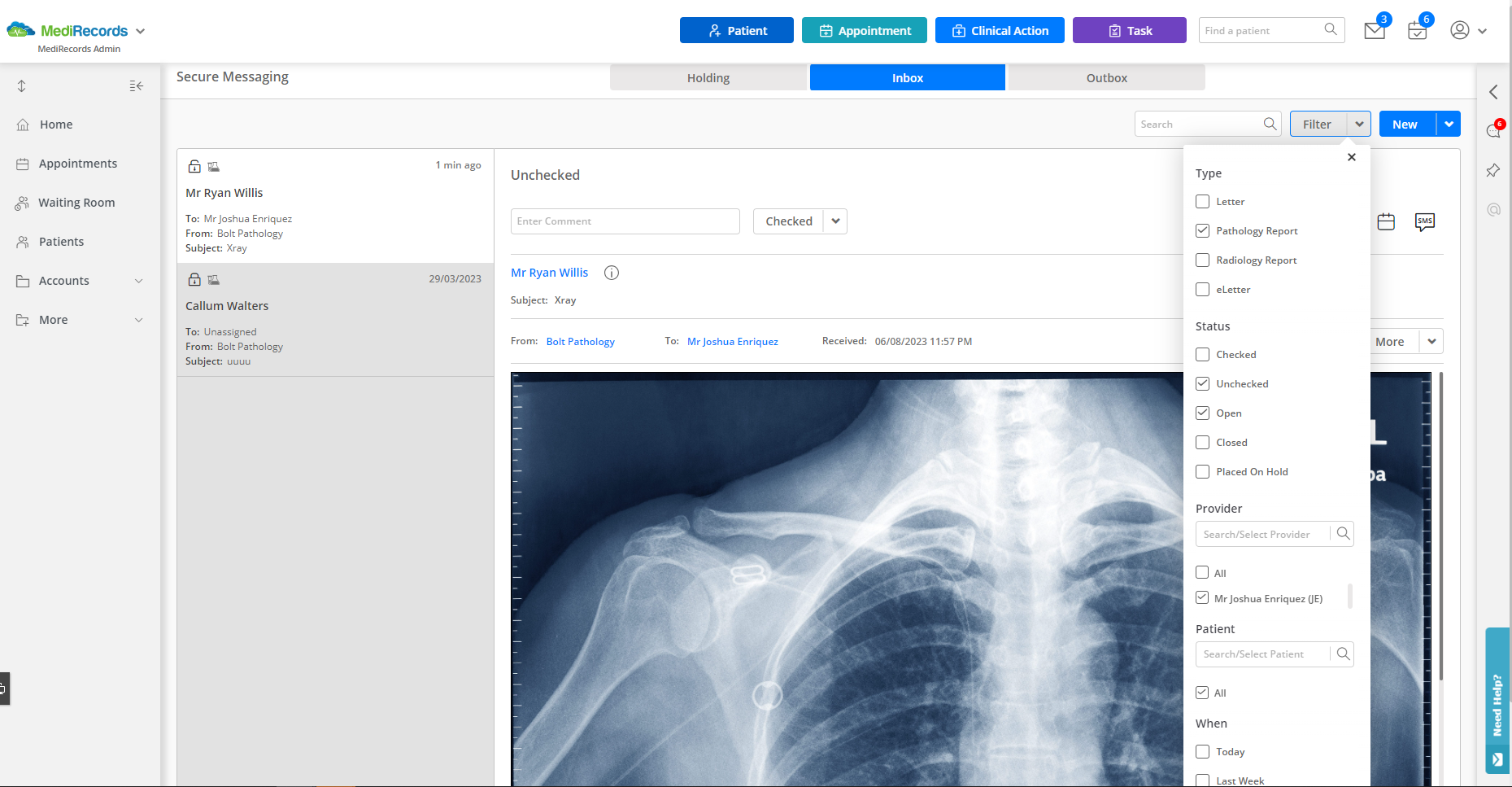Click the Search/Select Provider field
The width and height of the screenshot is (1512, 787).
pos(1263,534)
